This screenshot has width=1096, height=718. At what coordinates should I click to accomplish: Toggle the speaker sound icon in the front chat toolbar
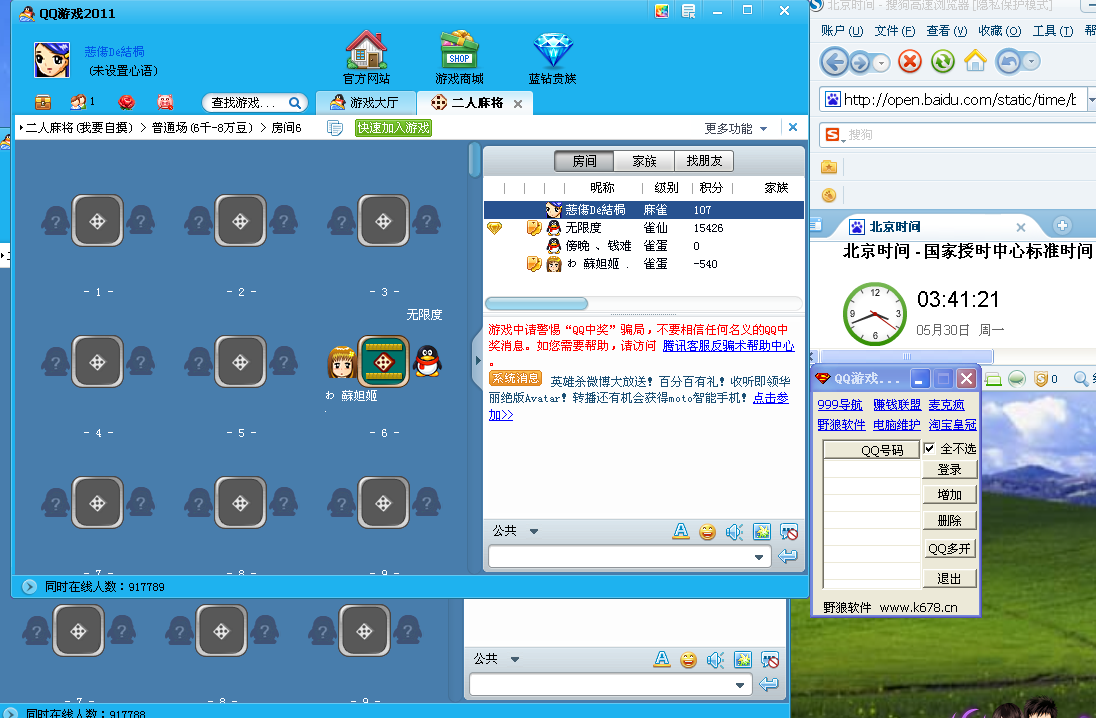click(x=734, y=532)
